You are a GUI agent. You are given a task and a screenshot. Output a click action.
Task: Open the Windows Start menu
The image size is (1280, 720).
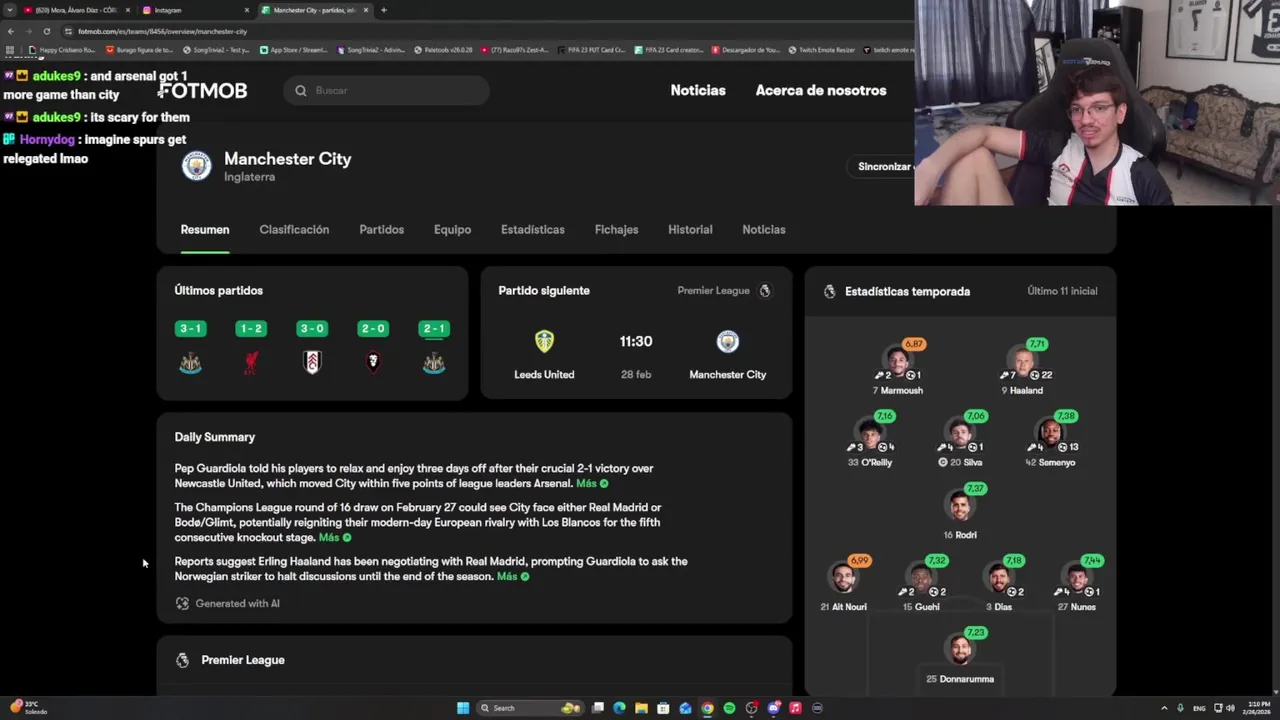(463, 708)
